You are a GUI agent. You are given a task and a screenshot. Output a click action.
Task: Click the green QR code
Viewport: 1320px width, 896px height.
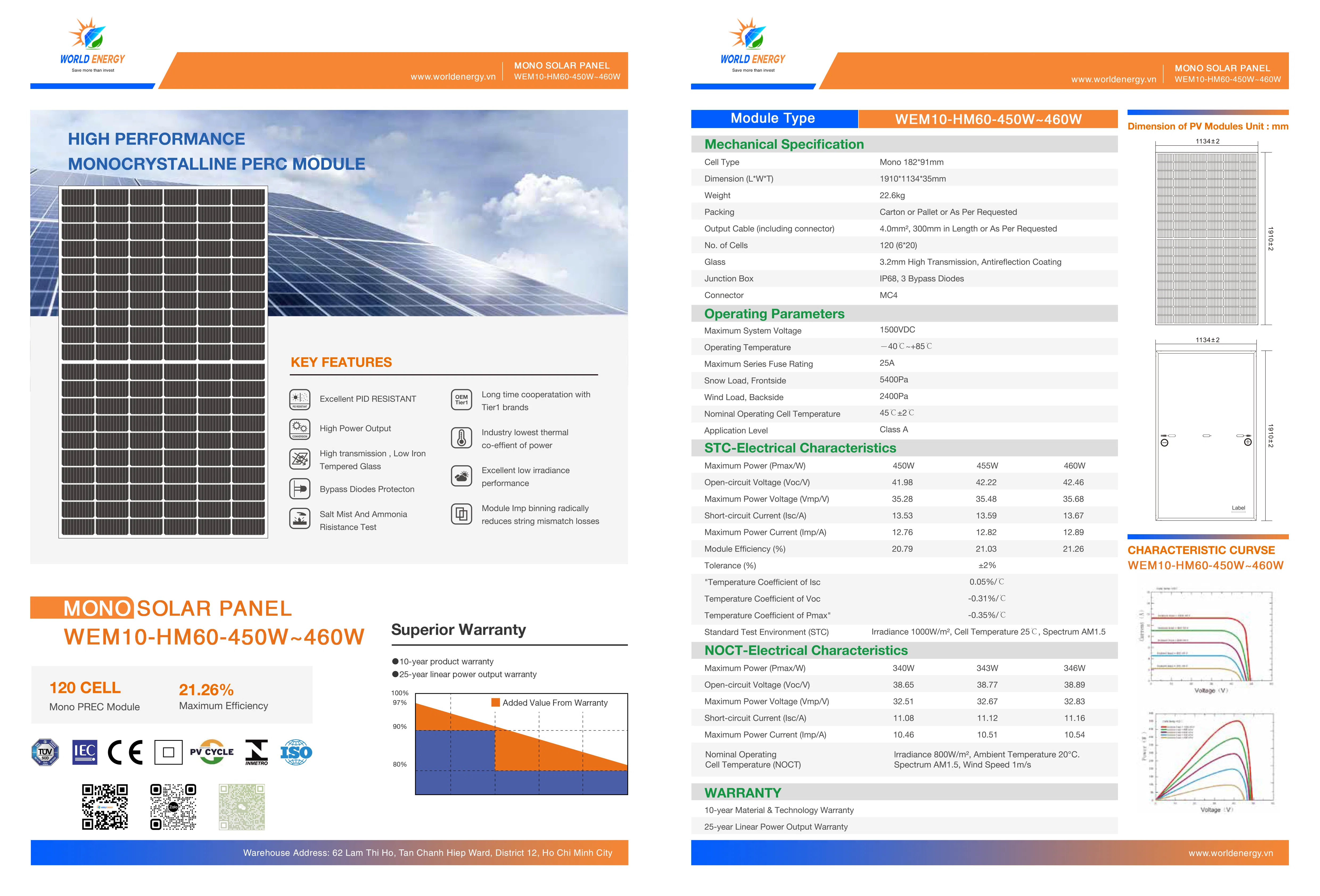(242, 807)
